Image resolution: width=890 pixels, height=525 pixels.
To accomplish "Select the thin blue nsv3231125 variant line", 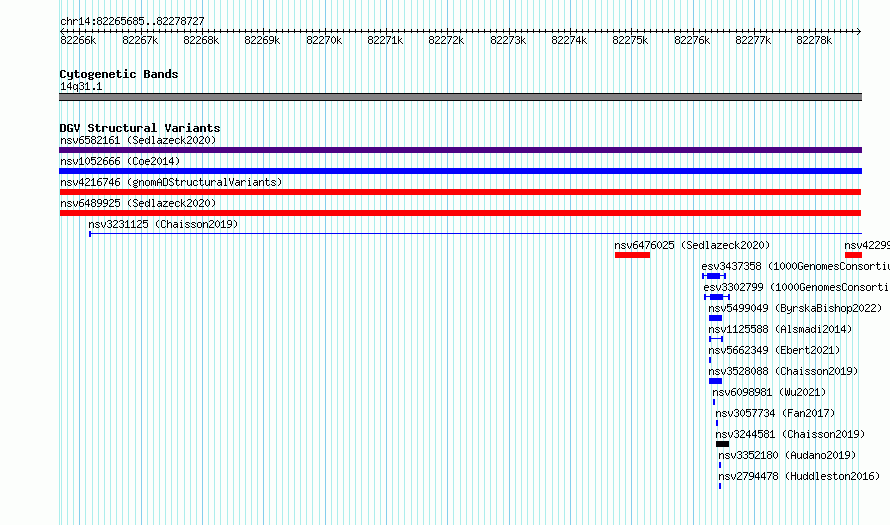I will click(x=475, y=234).
